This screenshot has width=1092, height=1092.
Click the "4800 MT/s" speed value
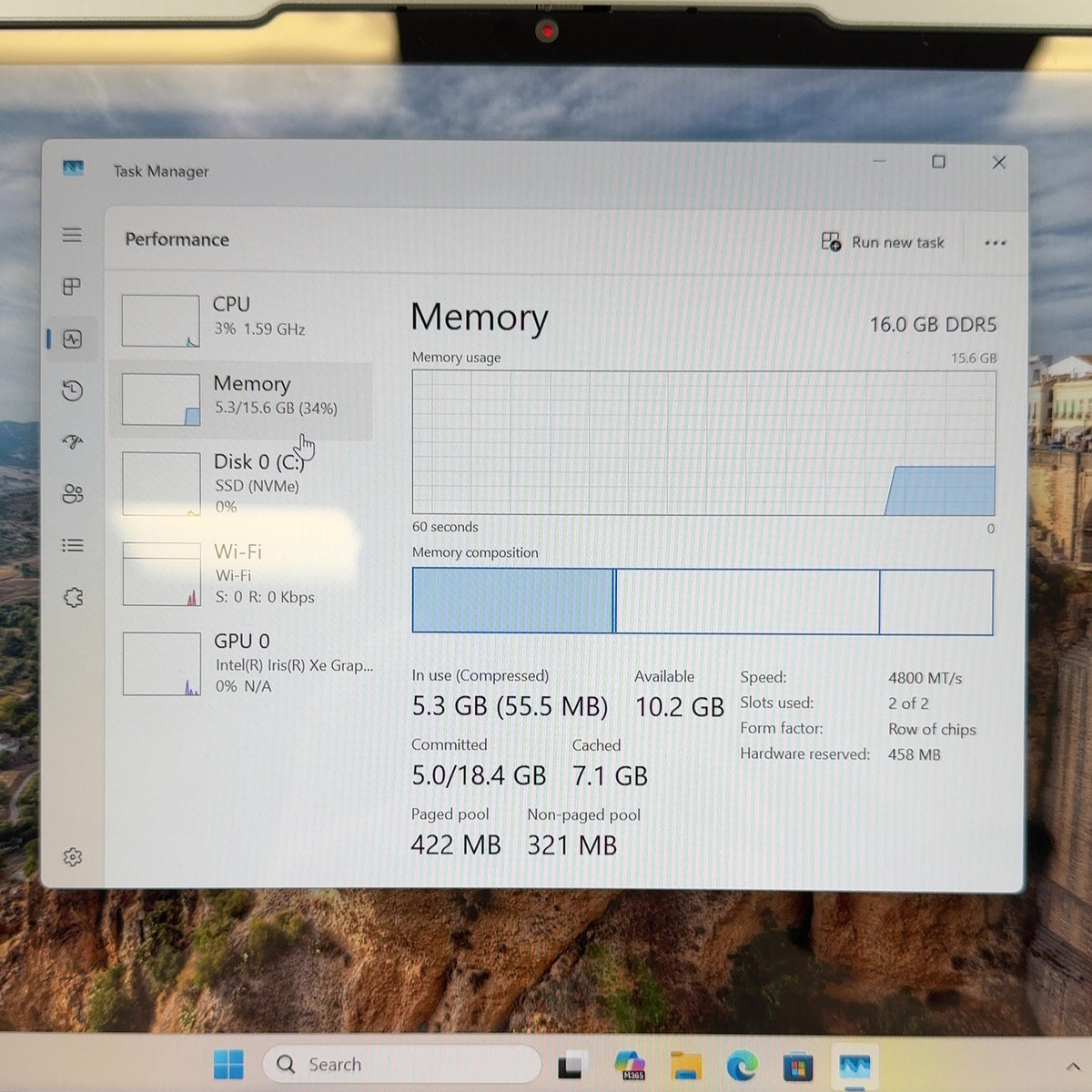pyautogui.click(x=925, y=678)
